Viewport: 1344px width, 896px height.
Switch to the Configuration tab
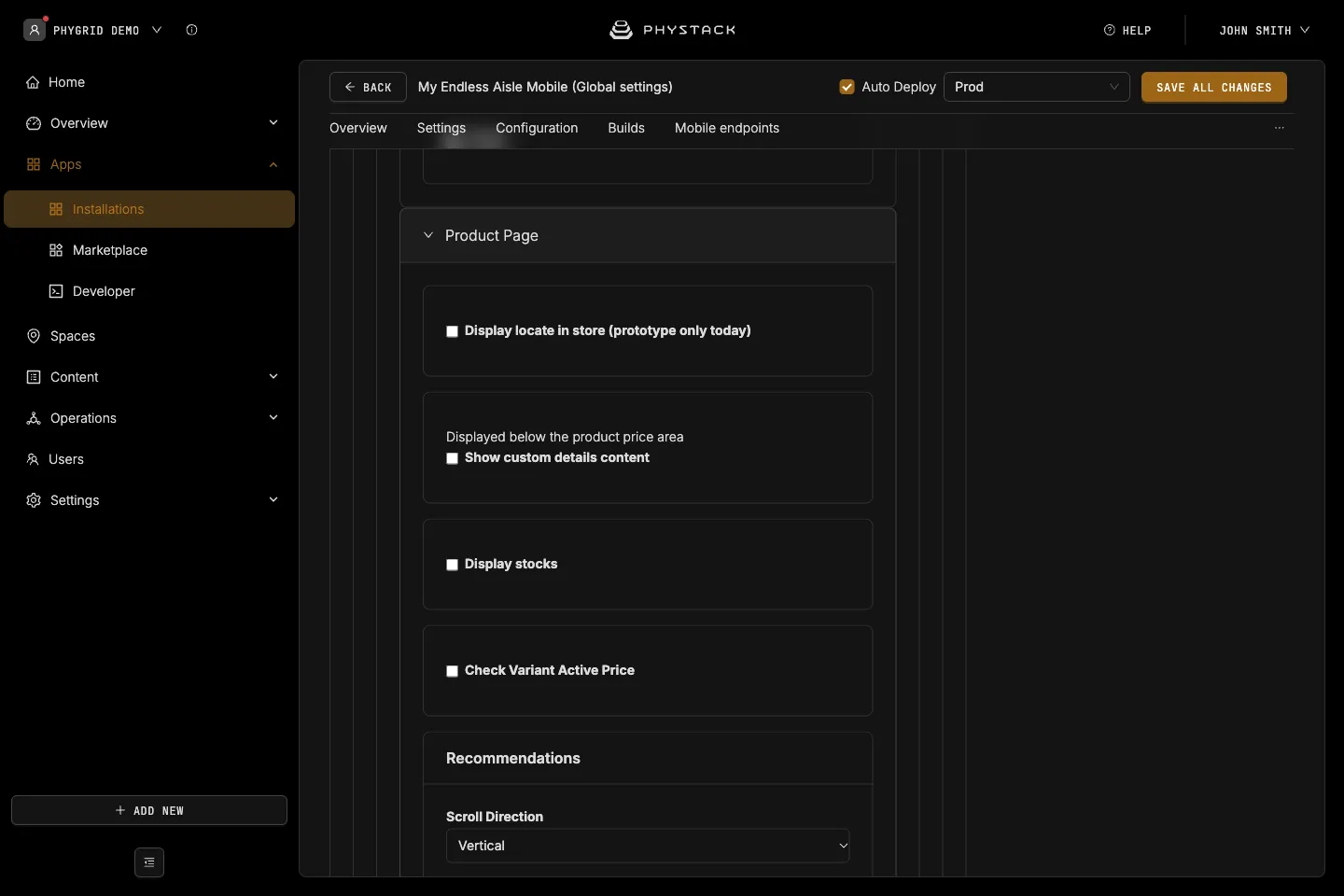[537, 128]
